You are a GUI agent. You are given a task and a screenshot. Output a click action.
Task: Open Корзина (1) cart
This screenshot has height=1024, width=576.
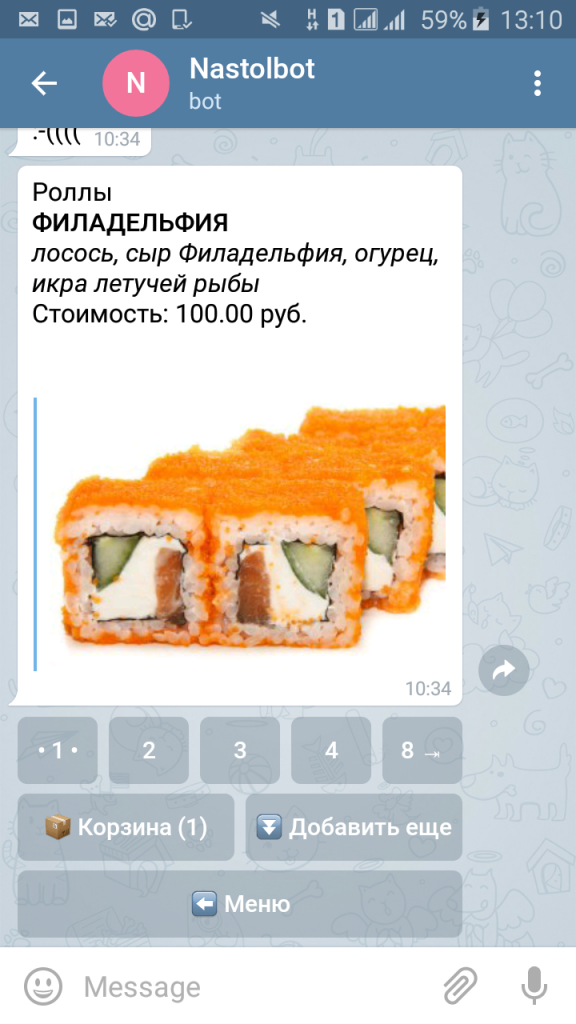[126, 827]
